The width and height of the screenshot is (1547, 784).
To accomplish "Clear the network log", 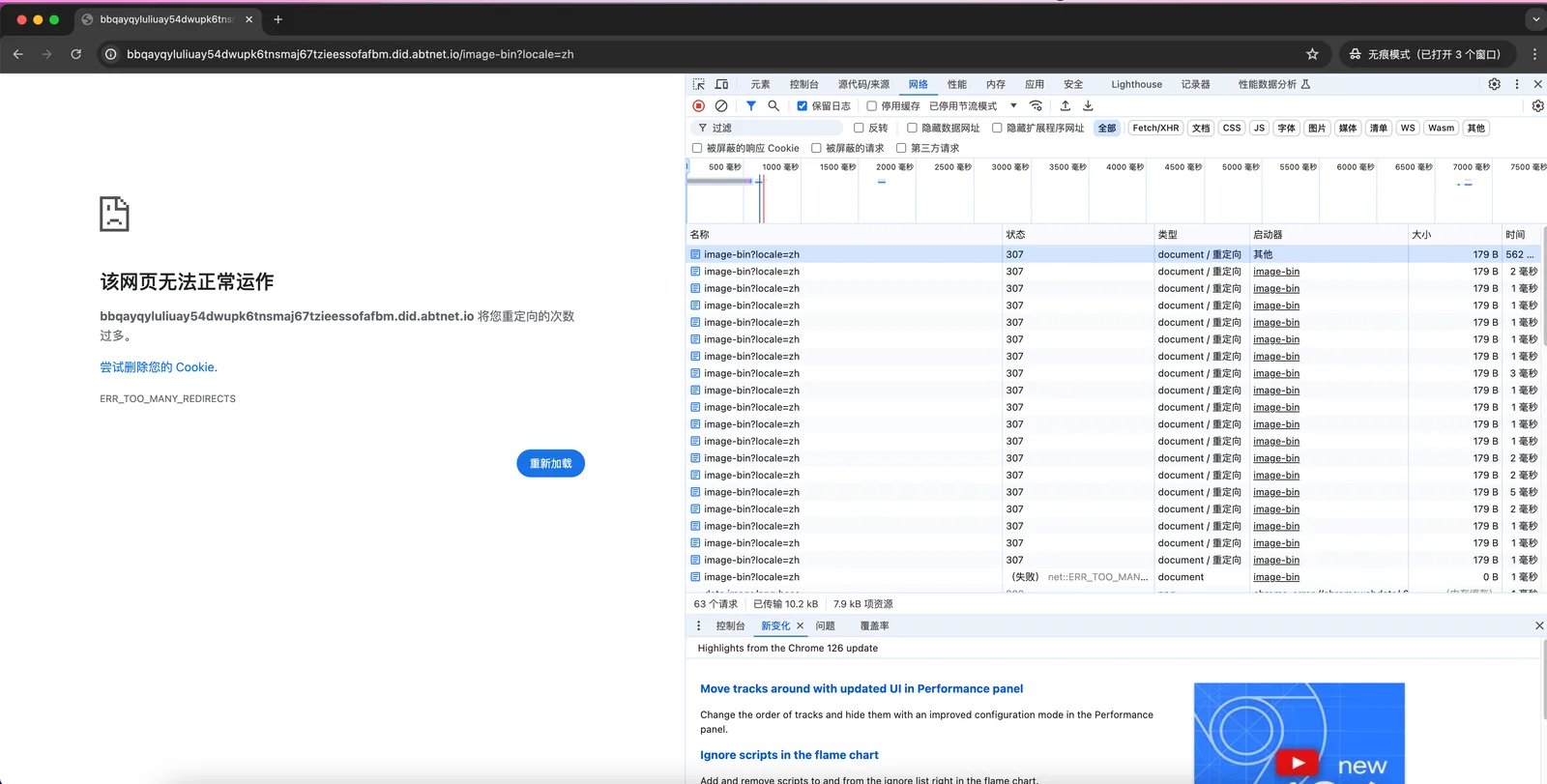I will 721,105.
